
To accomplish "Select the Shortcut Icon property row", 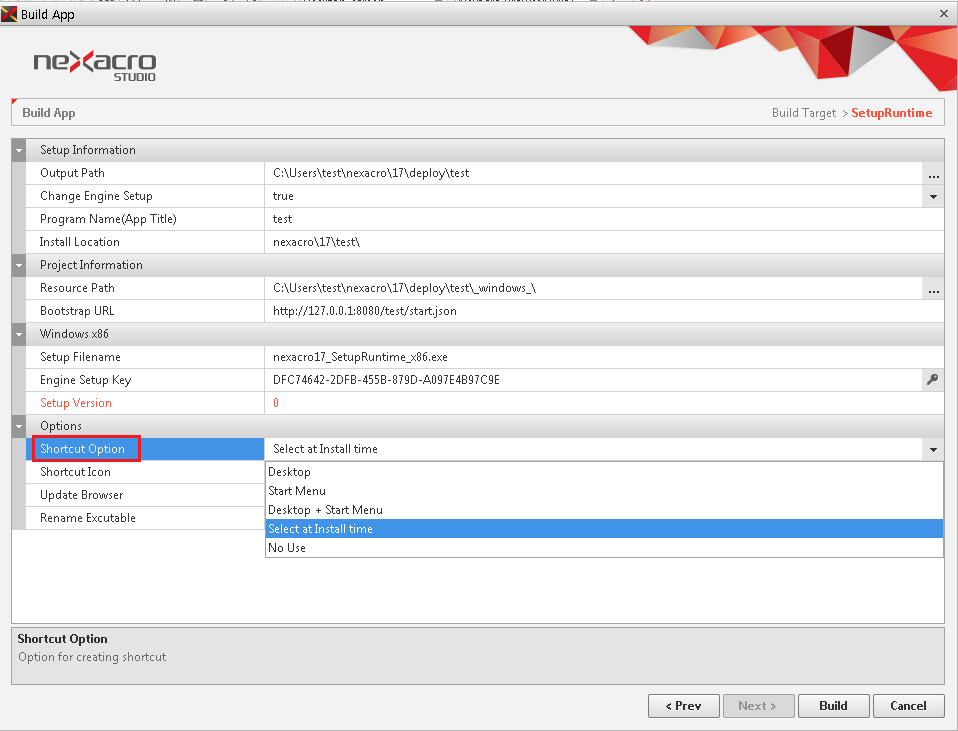I will pyautogui.click(x=140, y=472).
